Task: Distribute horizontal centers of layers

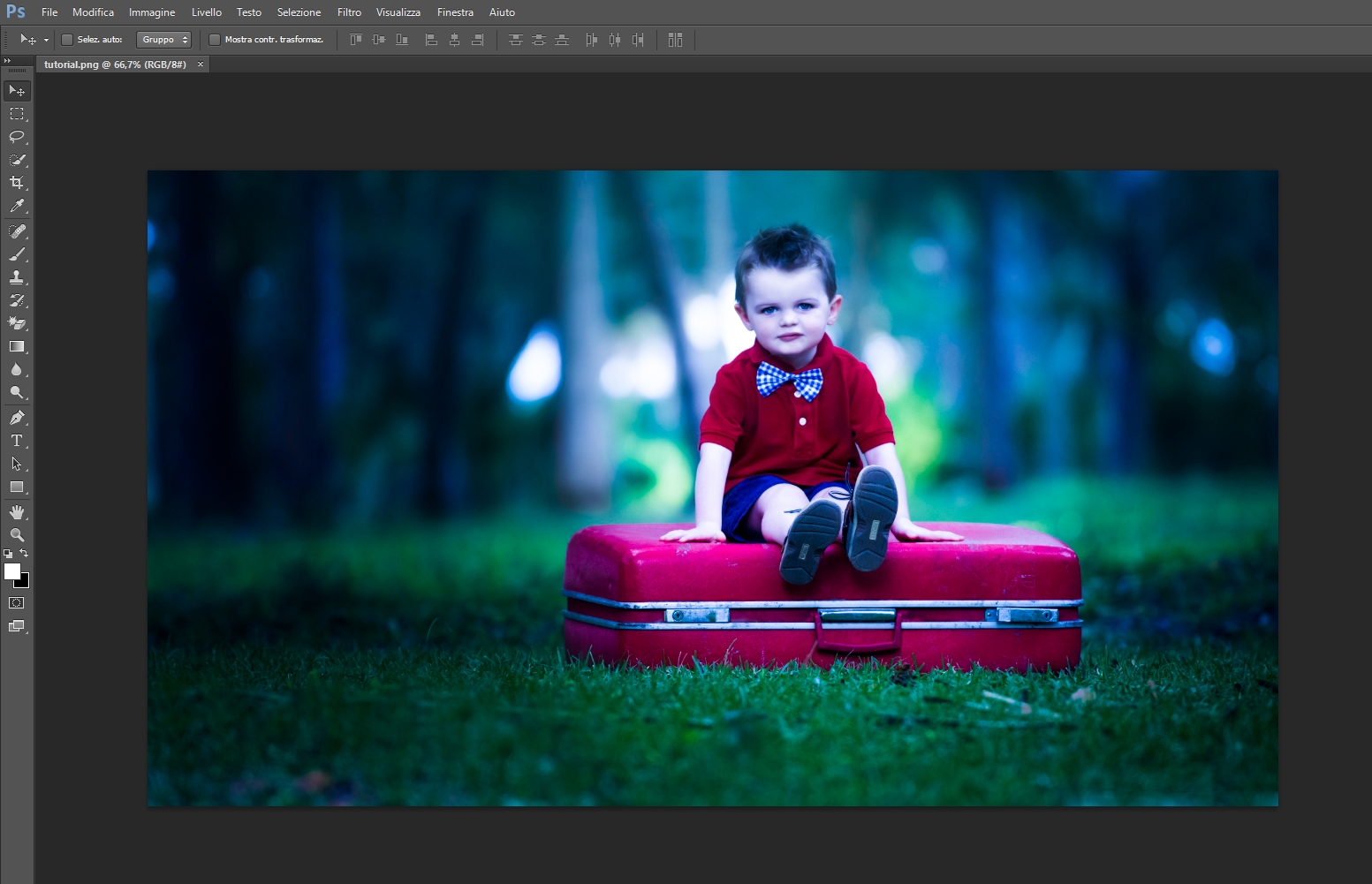Action: [x=615, y=40]
